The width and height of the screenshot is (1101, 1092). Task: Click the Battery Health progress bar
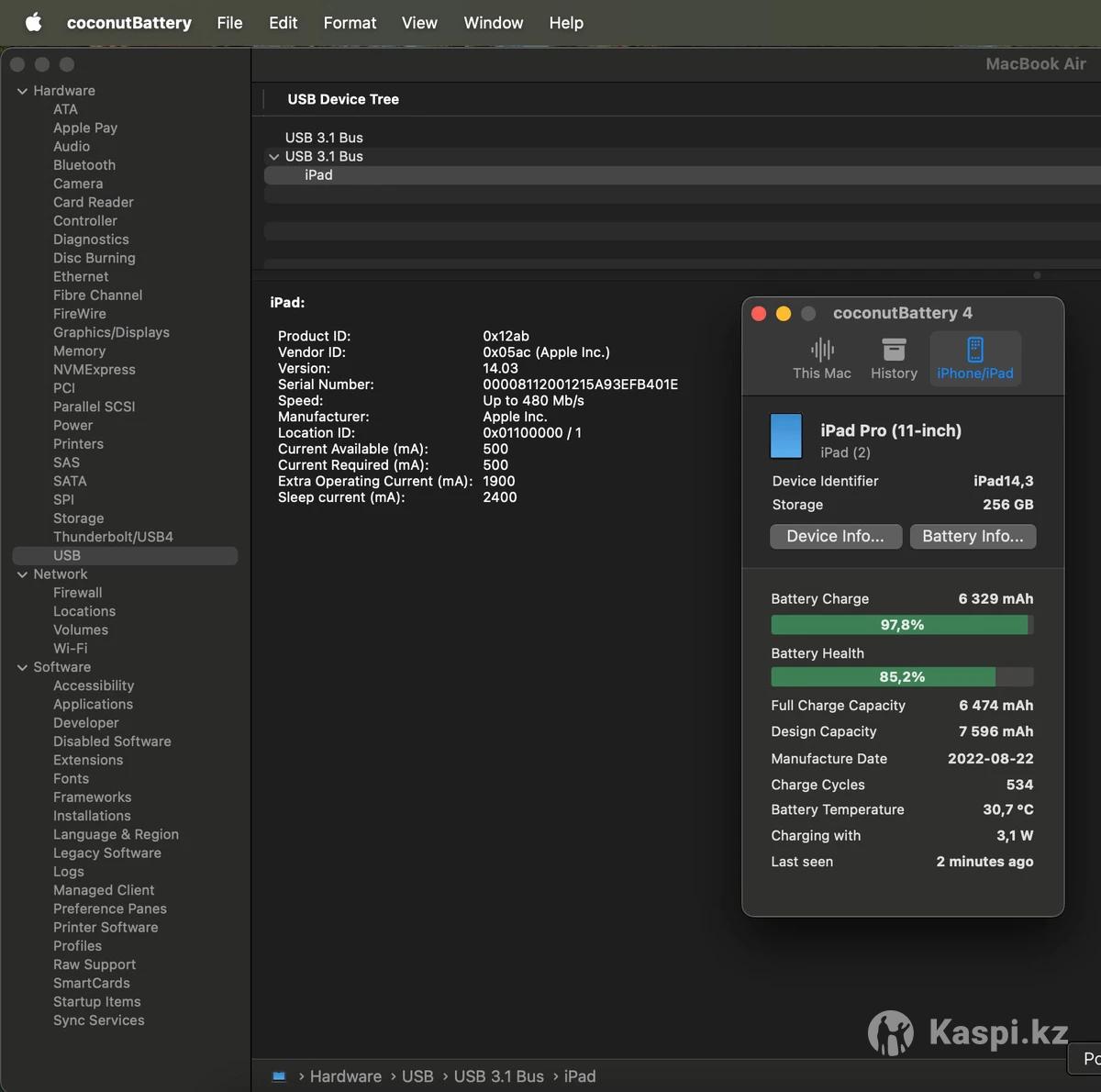coord(901,677)
